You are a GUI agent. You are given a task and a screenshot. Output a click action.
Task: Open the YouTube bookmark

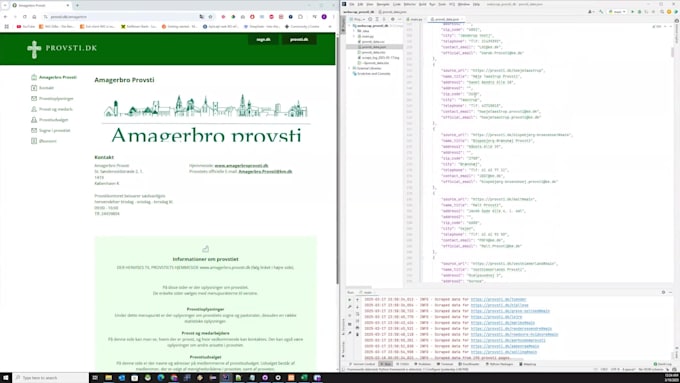tap(26, 26)
